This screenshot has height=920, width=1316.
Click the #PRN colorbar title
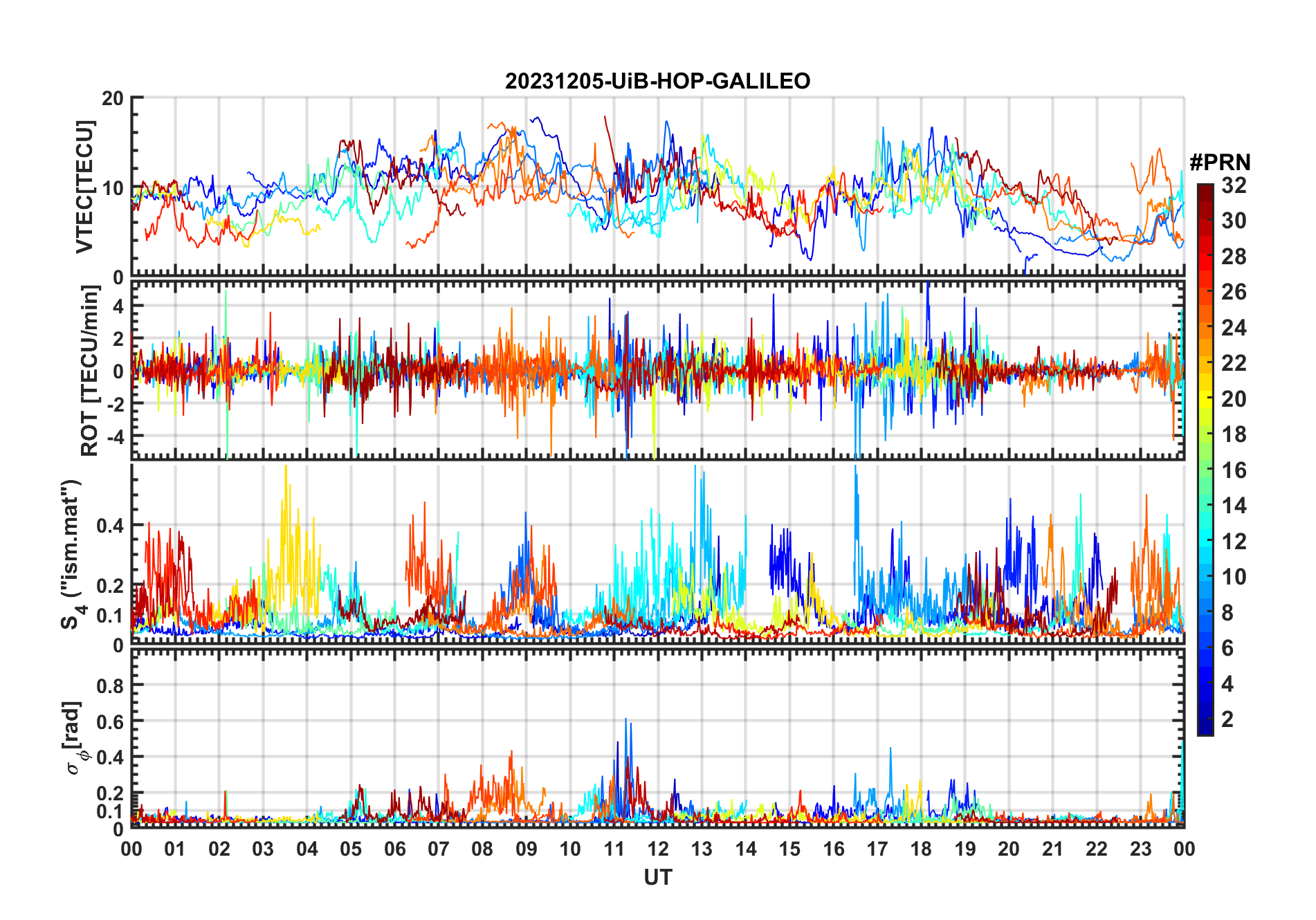(1220, 163)
